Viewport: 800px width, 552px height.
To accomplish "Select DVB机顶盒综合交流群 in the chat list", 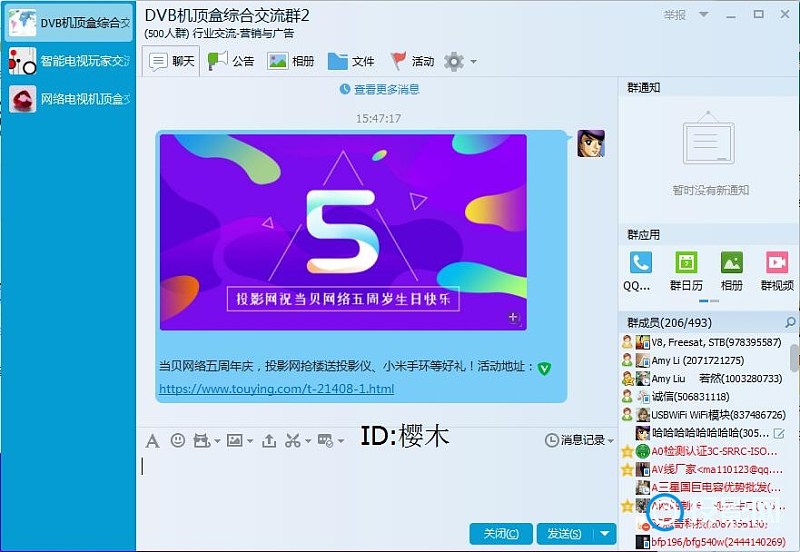I will tap(68, 22).
